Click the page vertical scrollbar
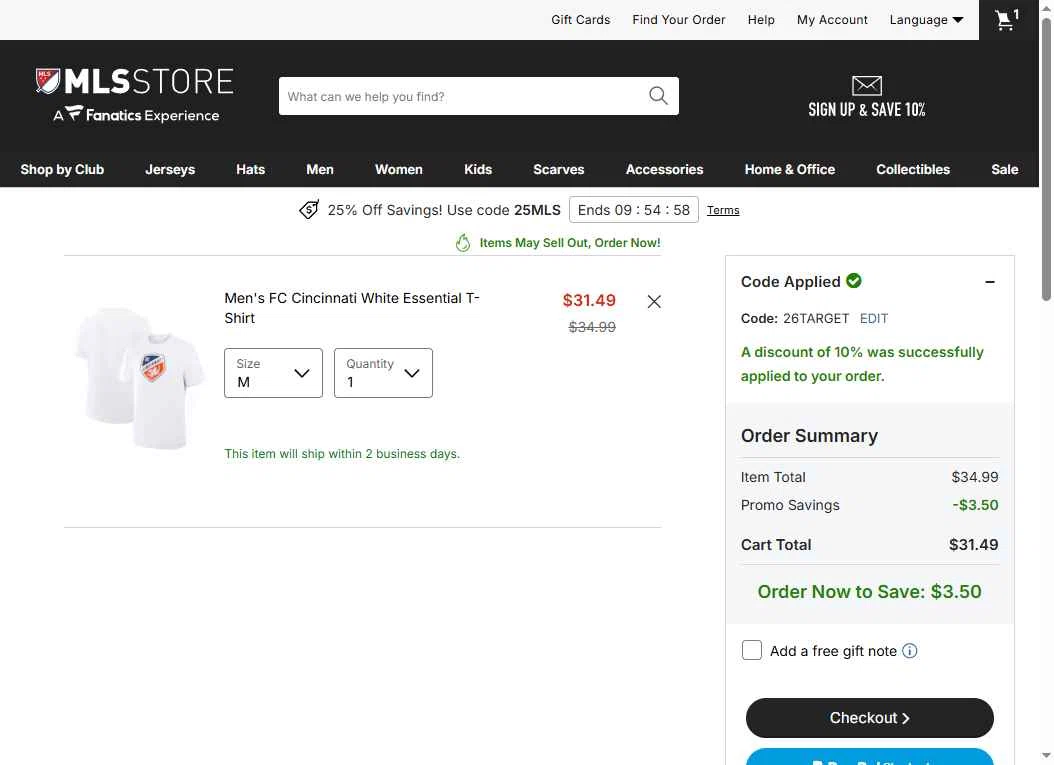The image size is (1054, 765). (x=1046, y=382)
